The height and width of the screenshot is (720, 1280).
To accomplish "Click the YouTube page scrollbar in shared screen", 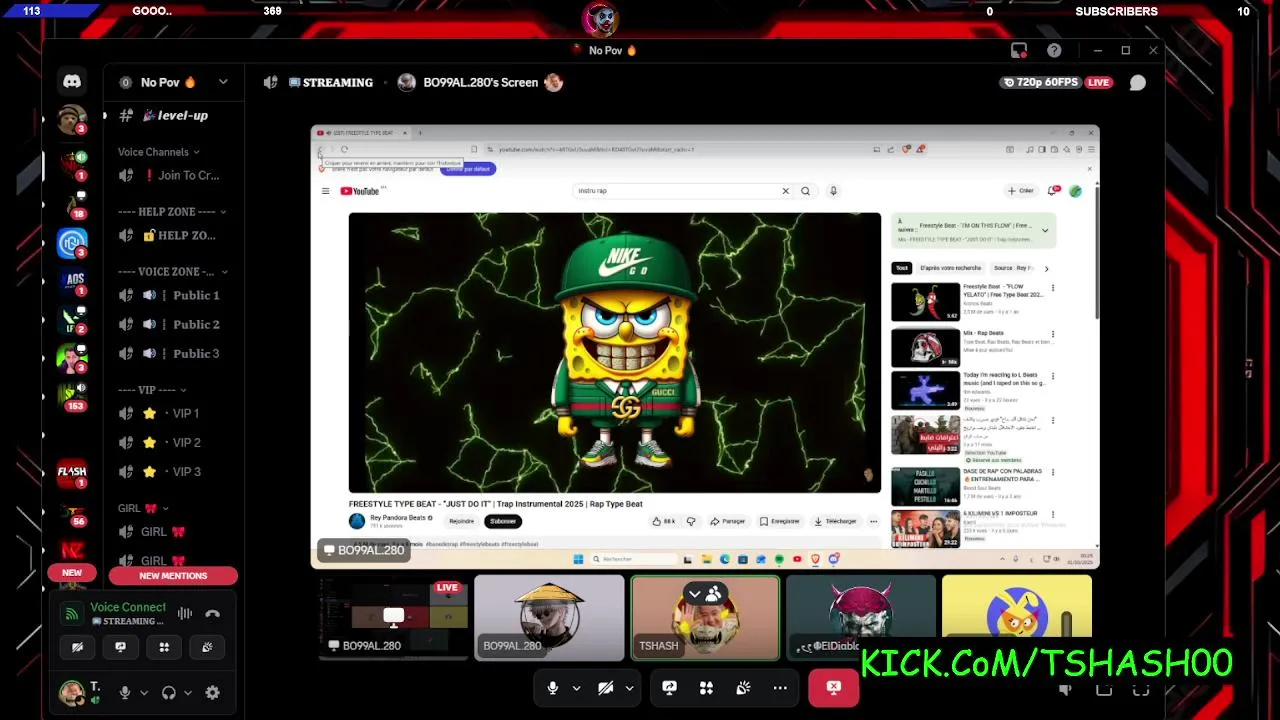I will click(1097, 252).
